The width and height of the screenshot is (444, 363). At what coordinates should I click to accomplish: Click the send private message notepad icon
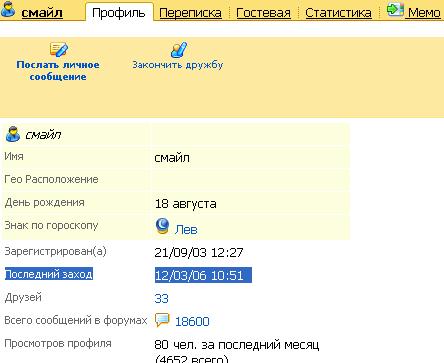(x=59, y=50)
